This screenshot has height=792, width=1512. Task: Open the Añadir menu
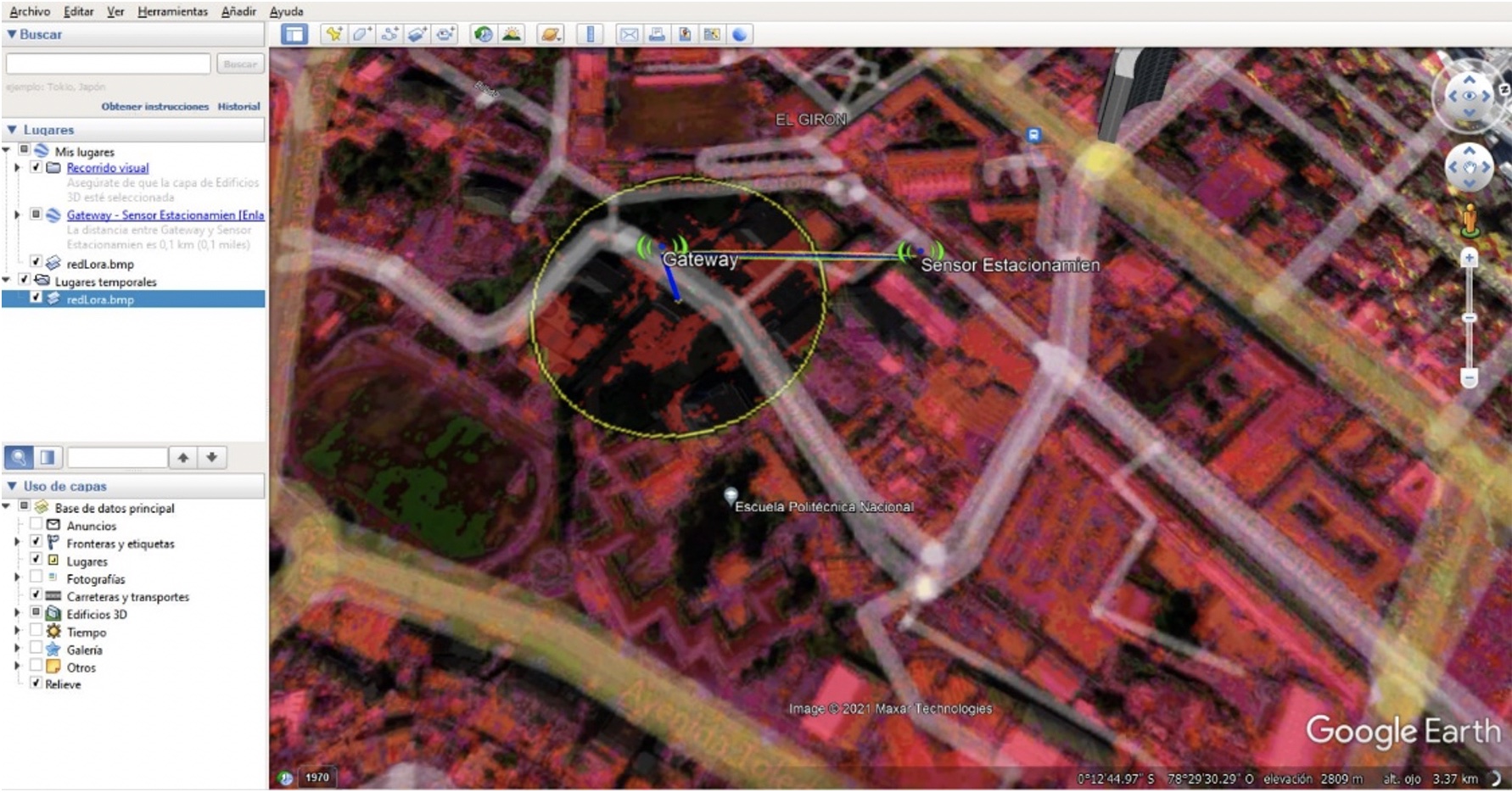(238, 11)
